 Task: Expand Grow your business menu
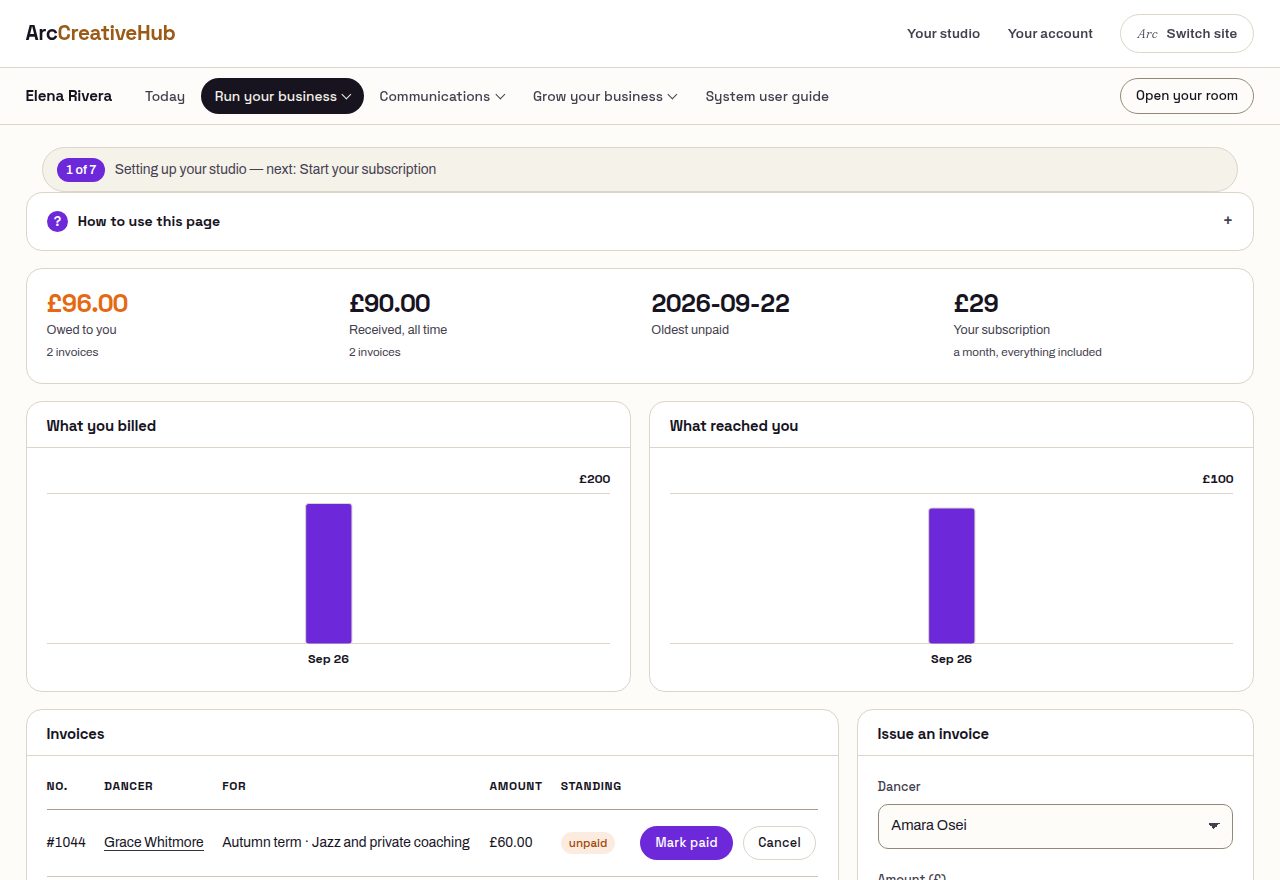(x=605, y=96)
